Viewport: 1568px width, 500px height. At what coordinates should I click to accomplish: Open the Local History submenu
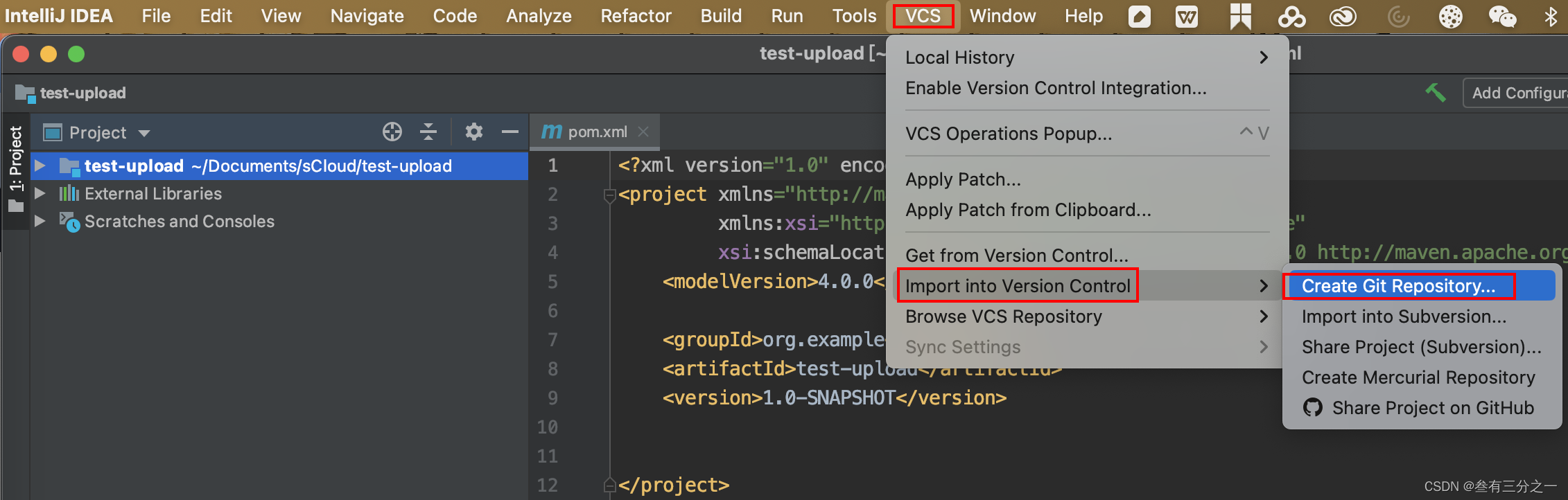(x=1086, y=57)
